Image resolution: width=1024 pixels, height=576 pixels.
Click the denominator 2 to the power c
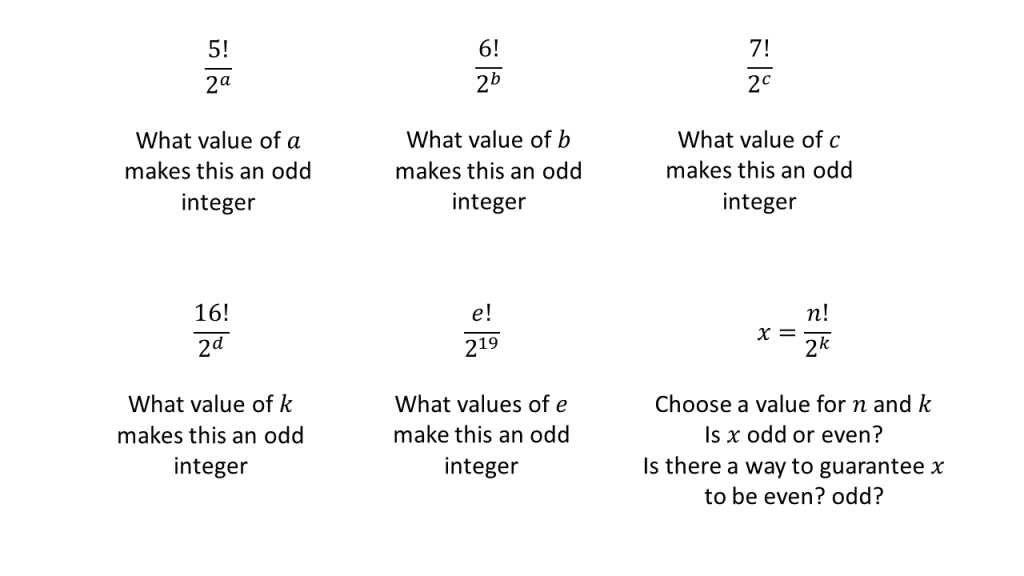coord(759,84)
